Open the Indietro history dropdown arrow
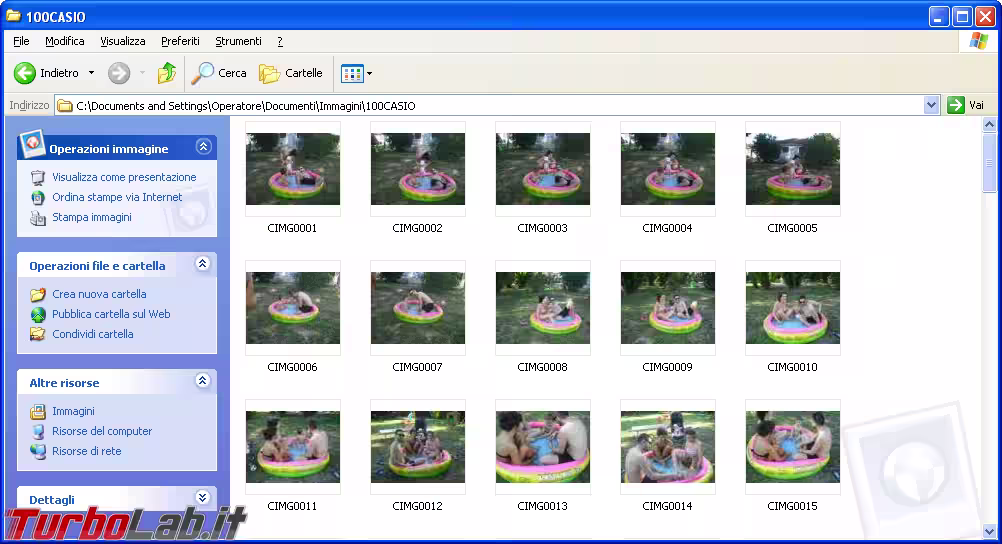1002x544 pixels. (91, 73)
